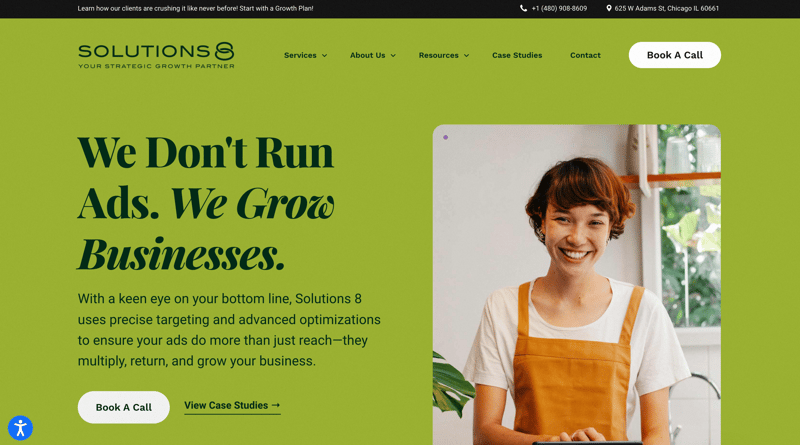This screenshot has width=800, height=445.
Task: Follow the View Case Studies link
Action: 232,406
